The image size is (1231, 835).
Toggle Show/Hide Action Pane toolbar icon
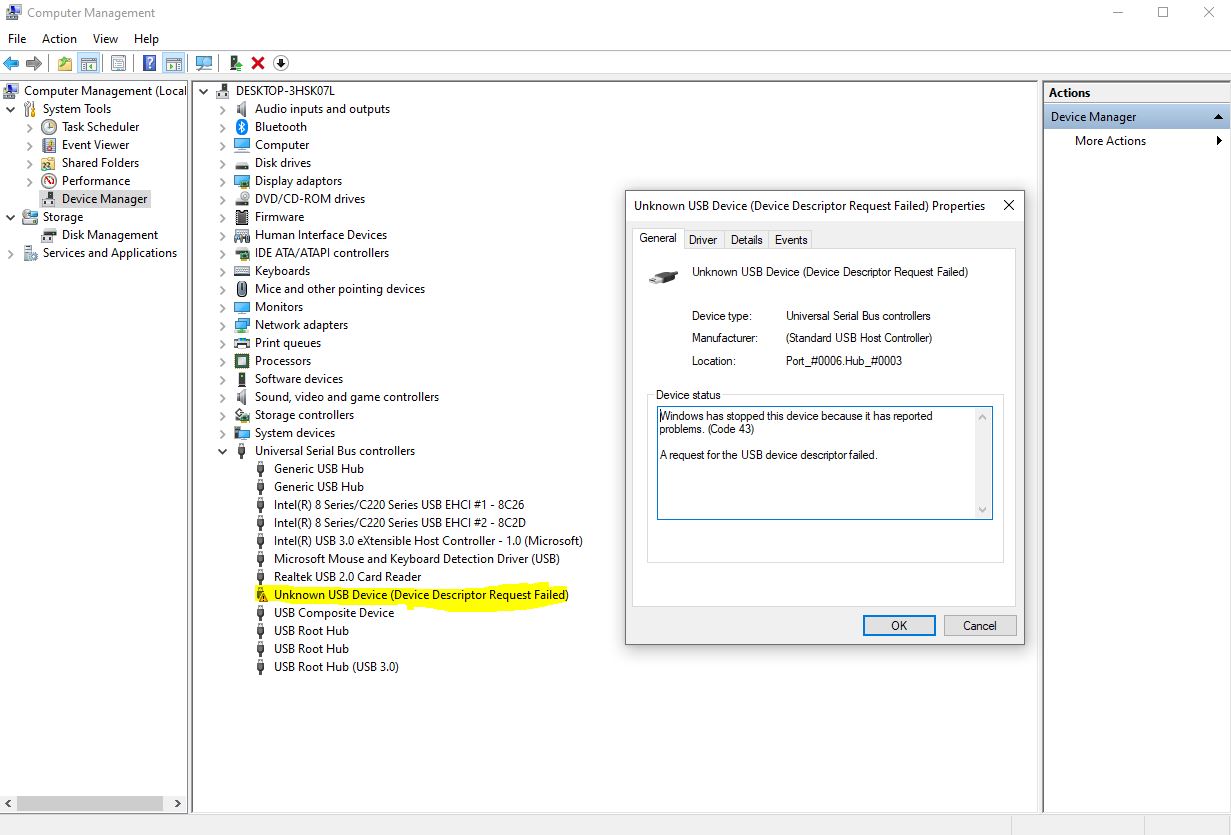point(173,63)
